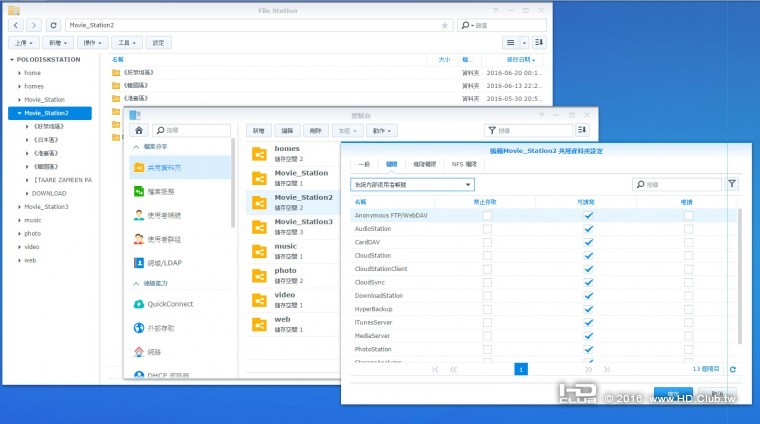This screenshot has height=424, width=760.
Task: Select the Movie_Station3 shared folder icon
Action: click(x=259, y=226)
